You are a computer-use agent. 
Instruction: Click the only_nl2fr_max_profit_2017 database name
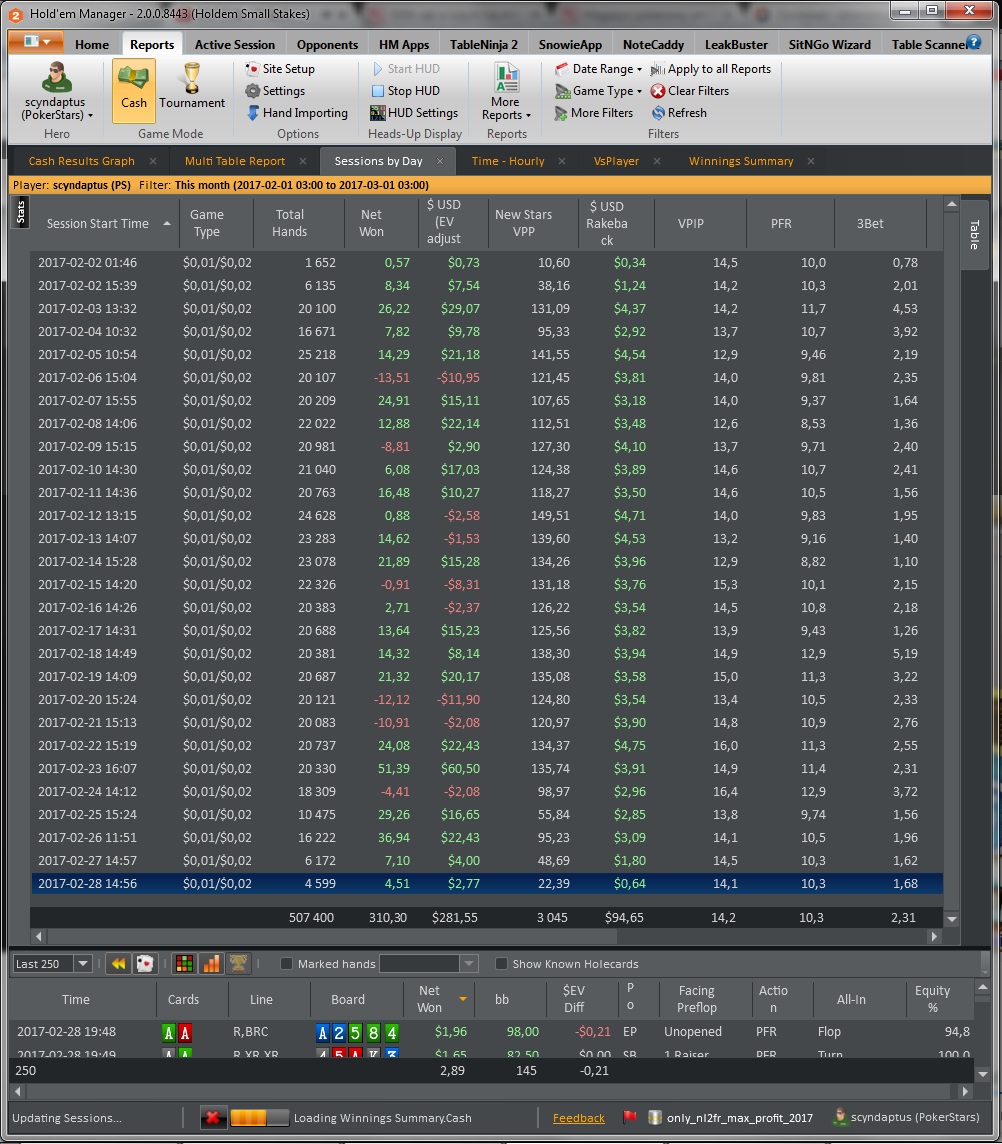[x=739, y=1118]
